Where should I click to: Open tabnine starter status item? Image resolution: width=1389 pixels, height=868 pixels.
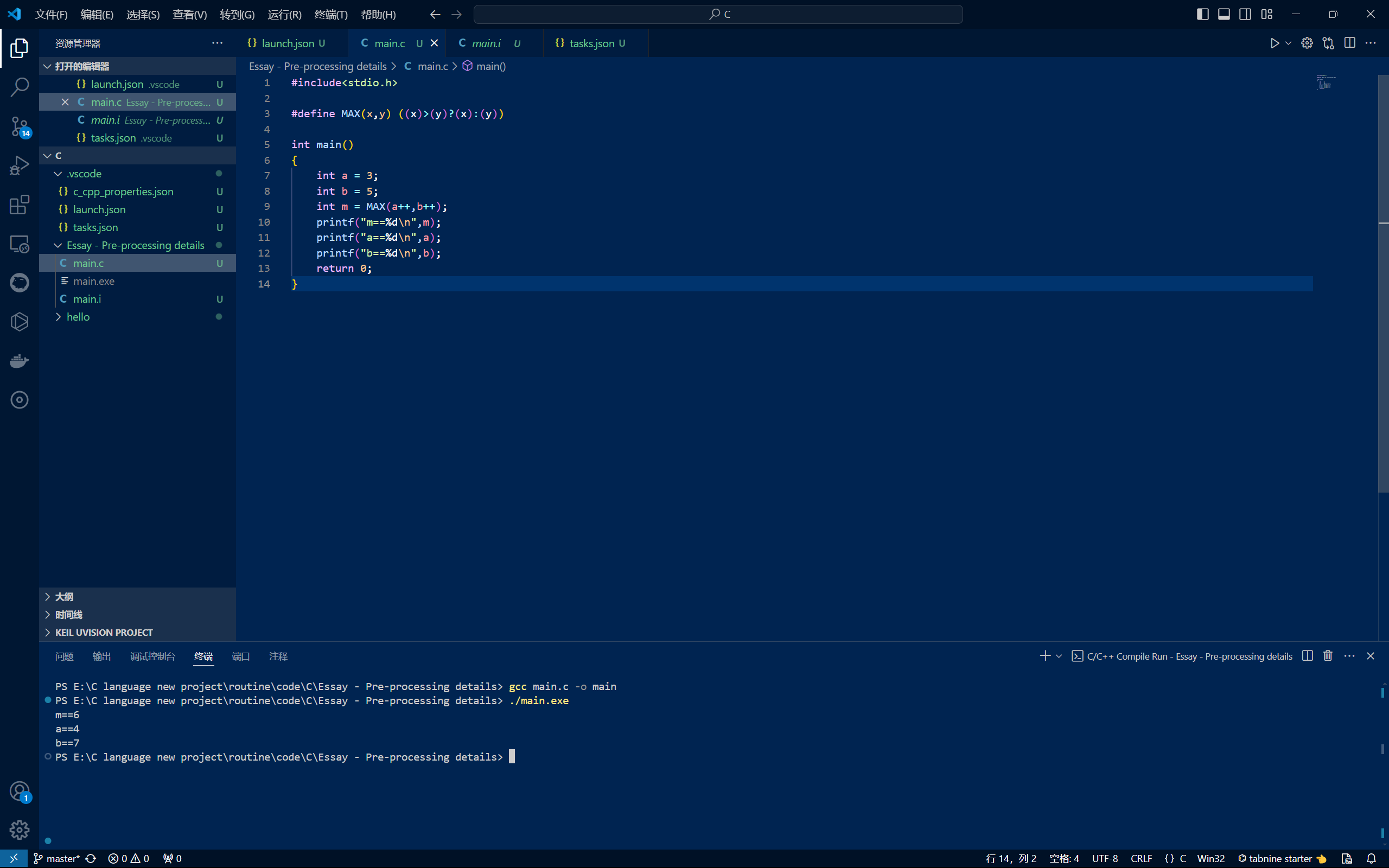pyautogui.click(x=1282, y=859)
